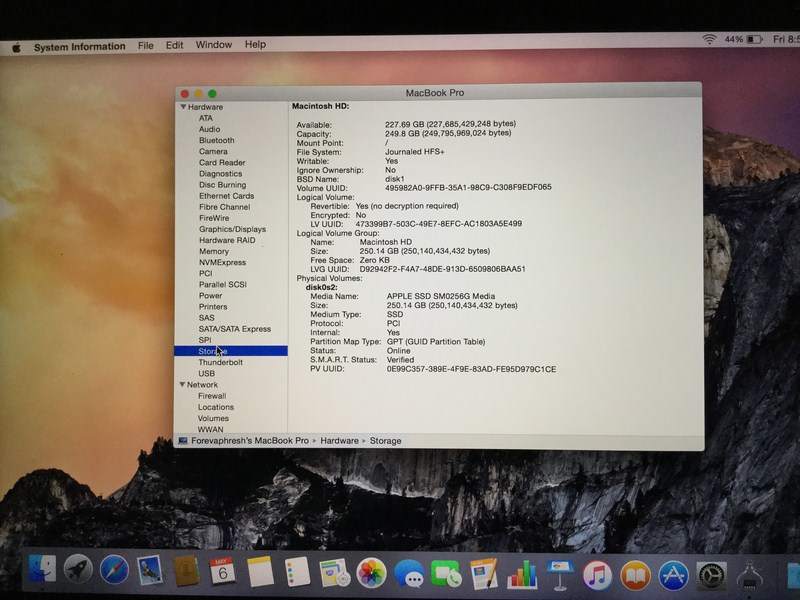Viewport: 800px width, 600px height.
Task: Open the Messages app in dock
Action: click(x=408, y=574)
